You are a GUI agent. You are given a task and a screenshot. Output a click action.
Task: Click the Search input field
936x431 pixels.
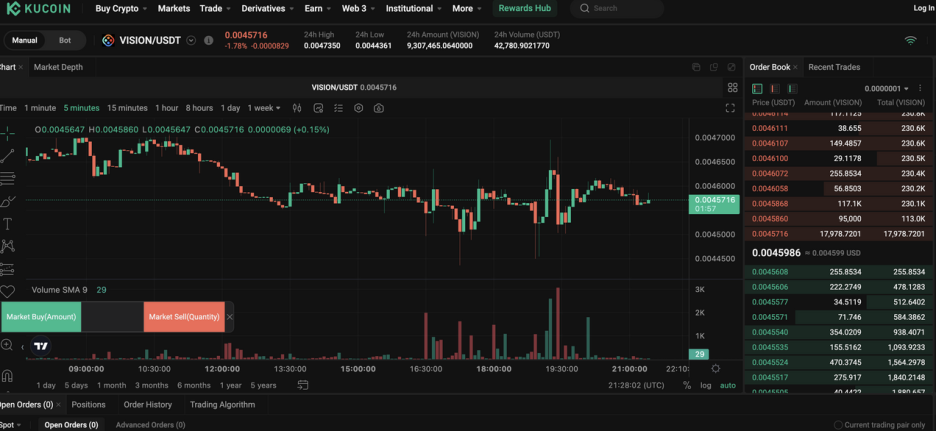(x=617, y=8)
